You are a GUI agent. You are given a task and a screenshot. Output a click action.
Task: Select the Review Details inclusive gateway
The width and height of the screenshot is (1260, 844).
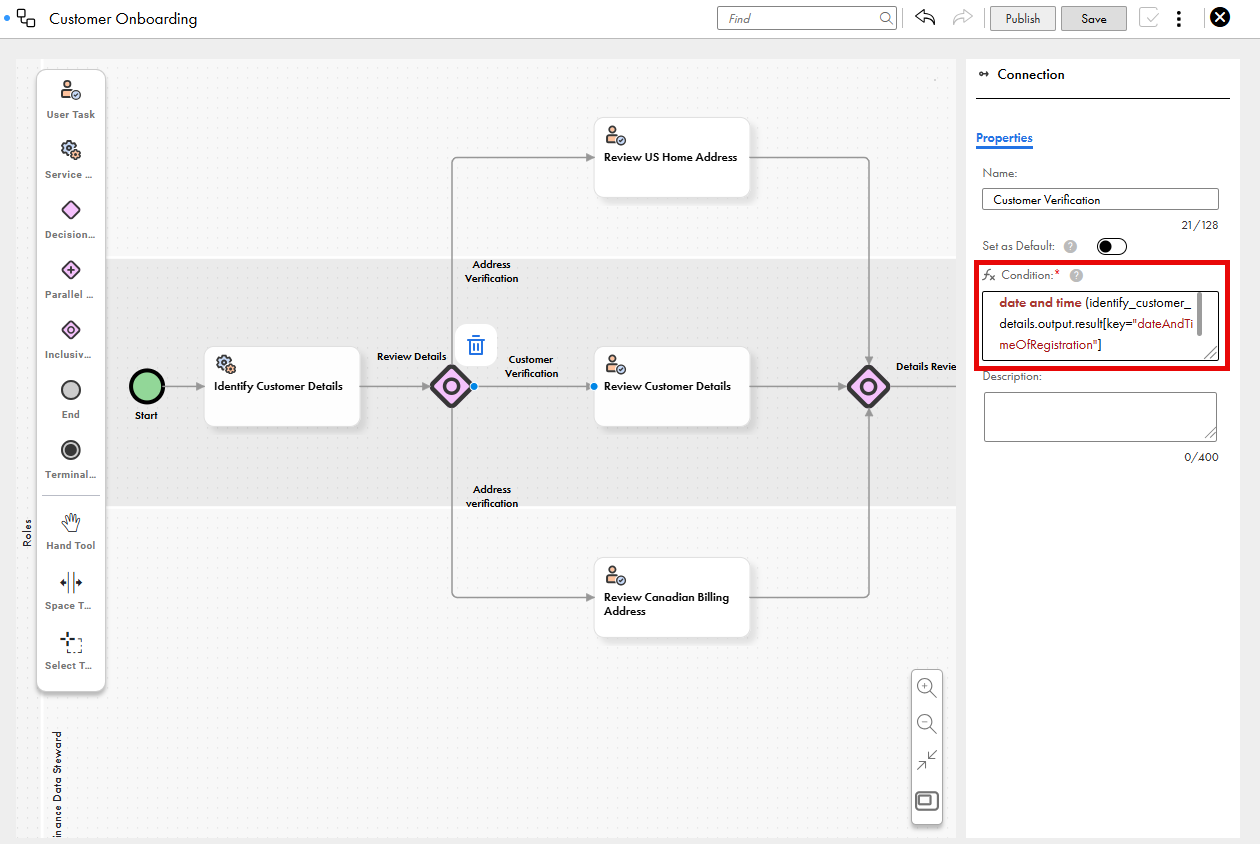[x=451, y=386]
